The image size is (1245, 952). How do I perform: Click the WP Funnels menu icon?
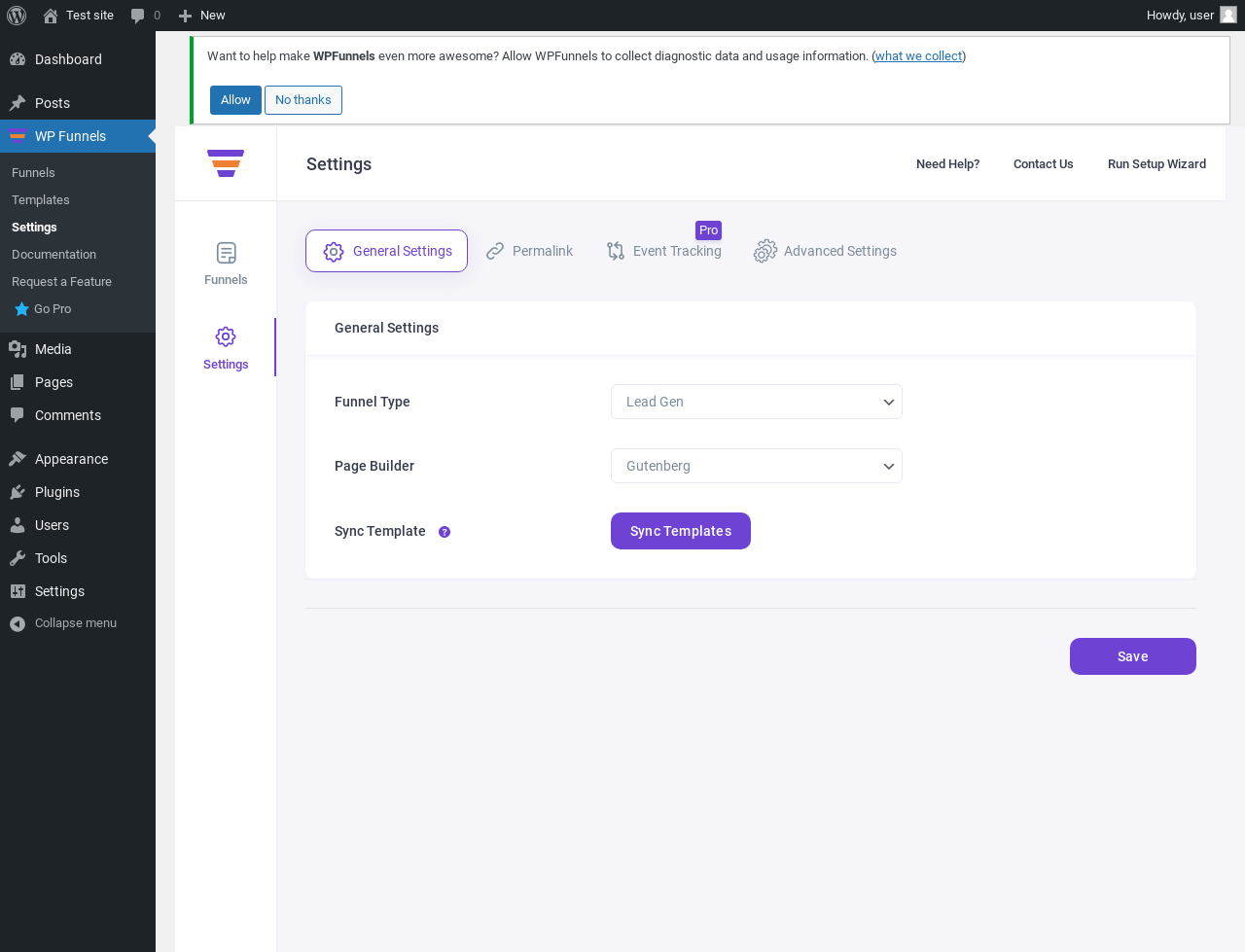(x=18, y=135)
